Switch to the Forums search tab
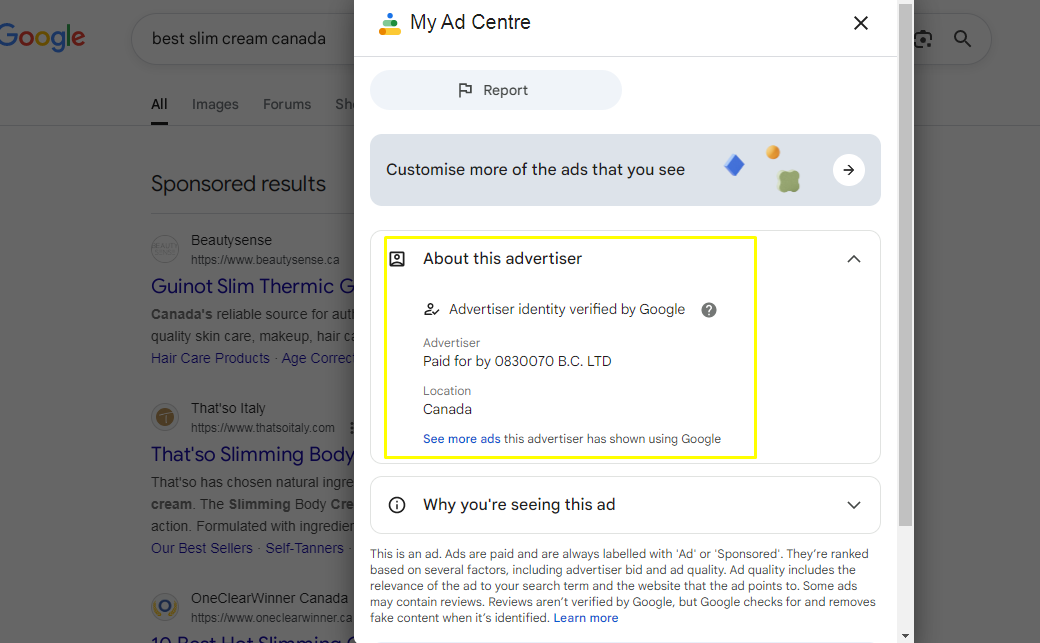 pos(287,104)
